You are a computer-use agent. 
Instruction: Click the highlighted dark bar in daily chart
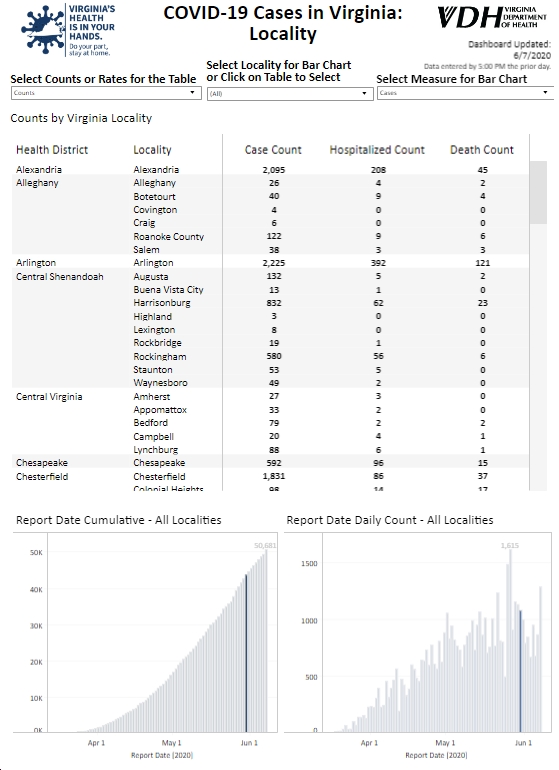(521, 671)
